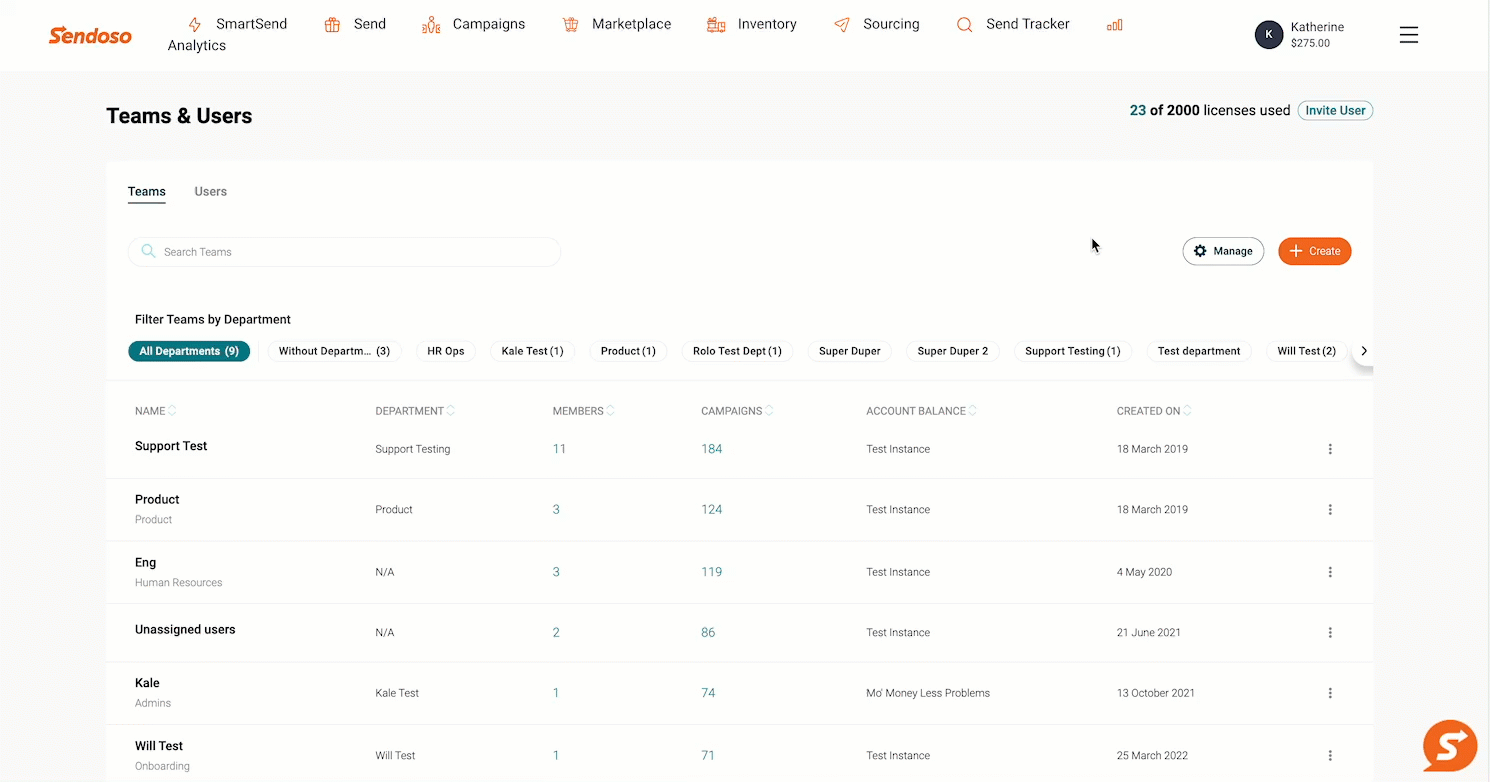Viewport: 1490px width, 782px height.
Task: Open the 119 campaigns link for Eng
Action: [x=712, y=572]
